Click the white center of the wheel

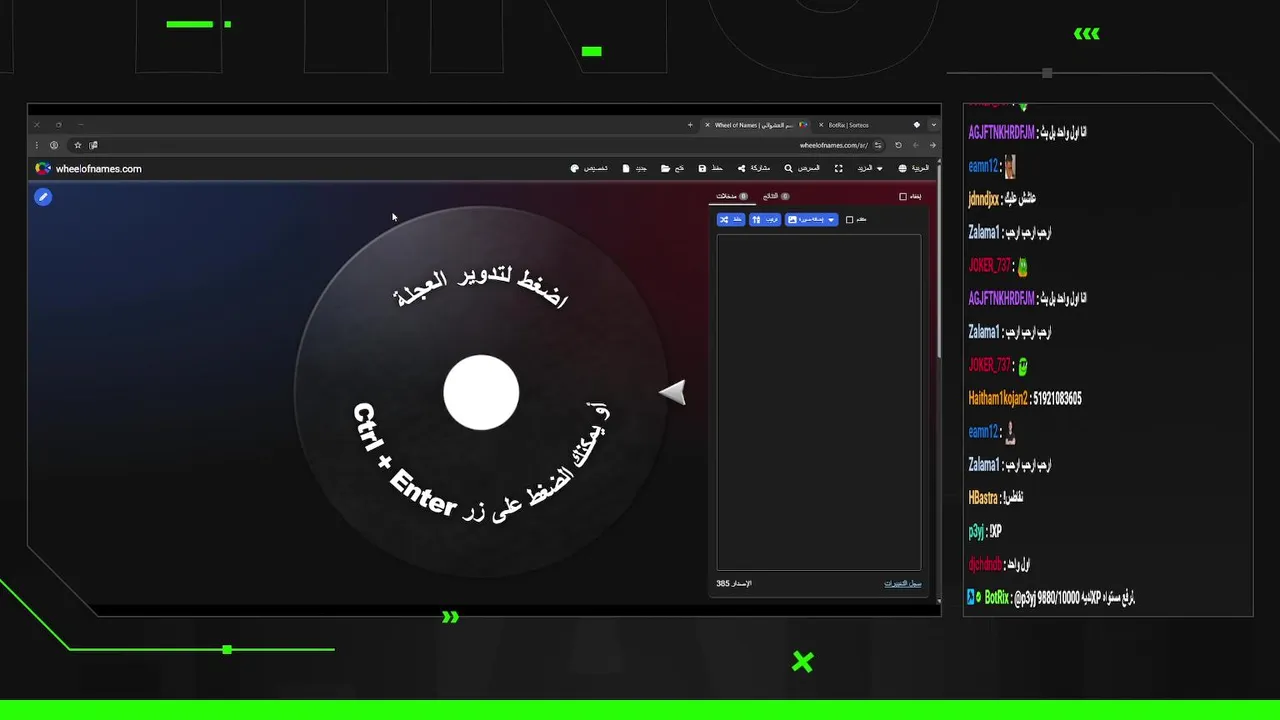pos(481,392)
